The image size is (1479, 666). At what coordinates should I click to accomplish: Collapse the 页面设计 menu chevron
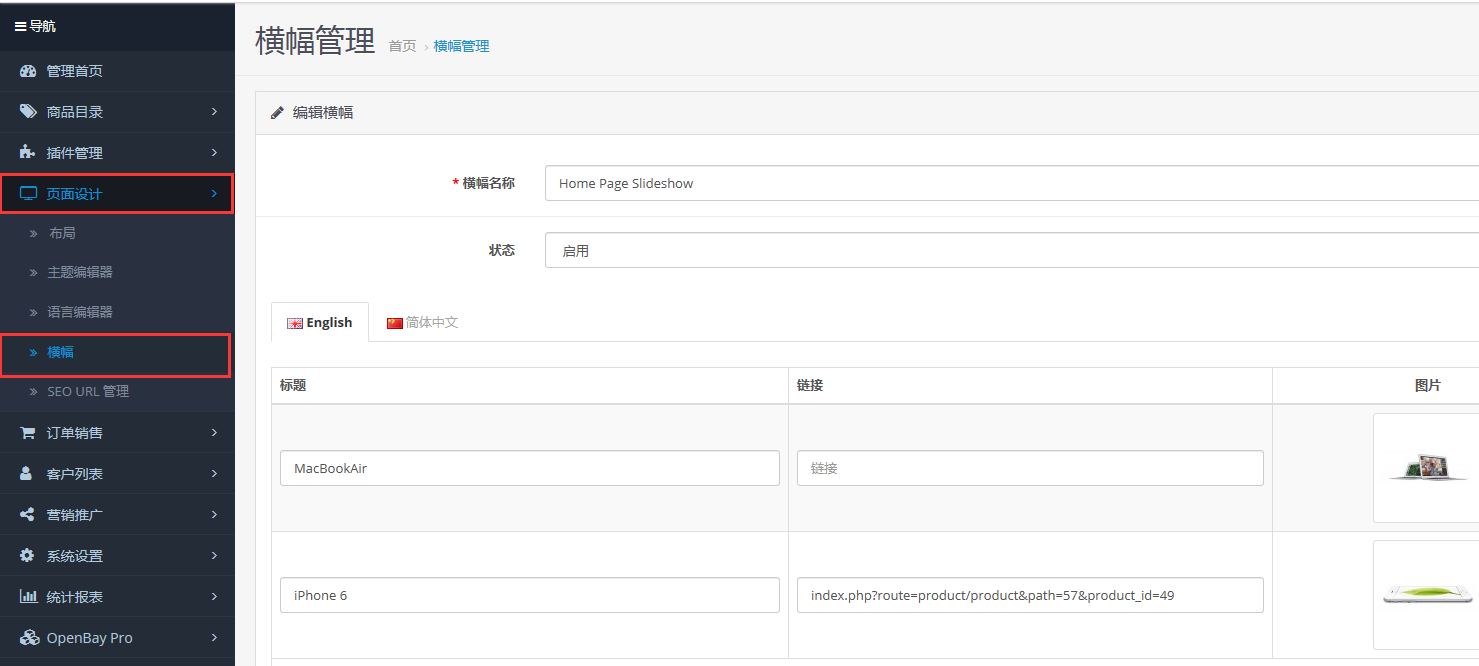pyautogui.click(x=214, y=194)
